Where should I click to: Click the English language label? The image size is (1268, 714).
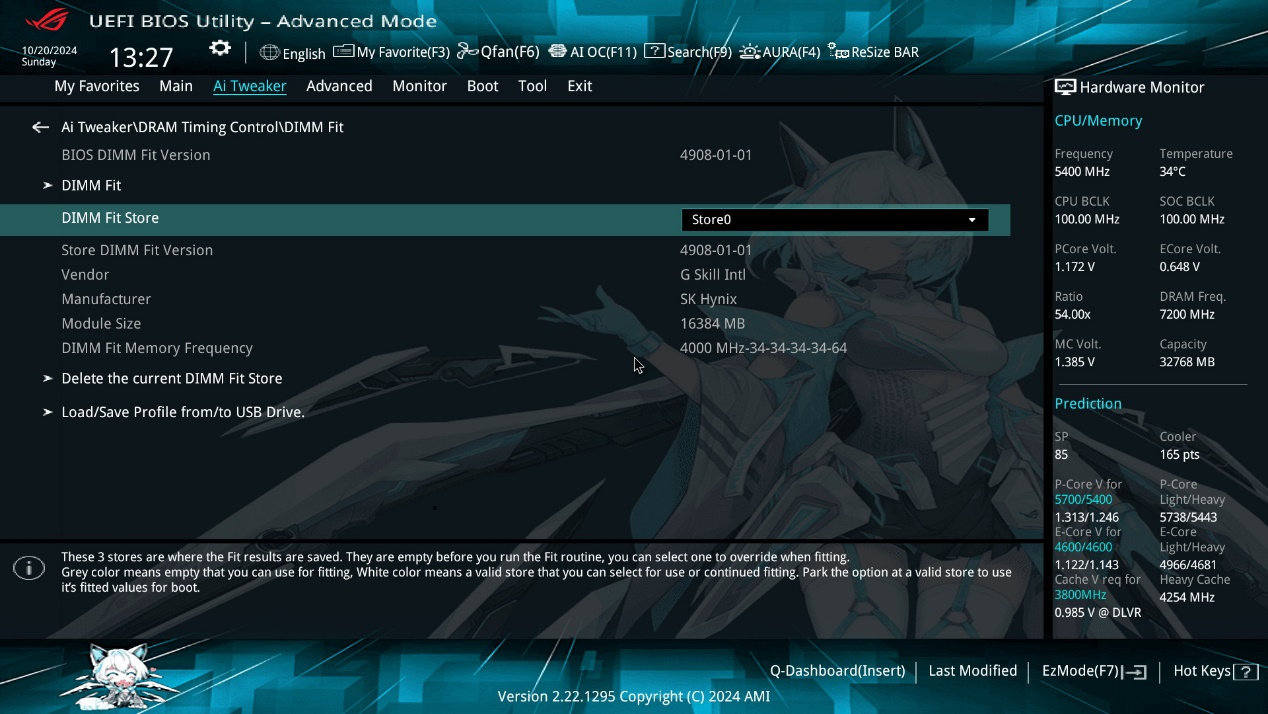[304, 54]
